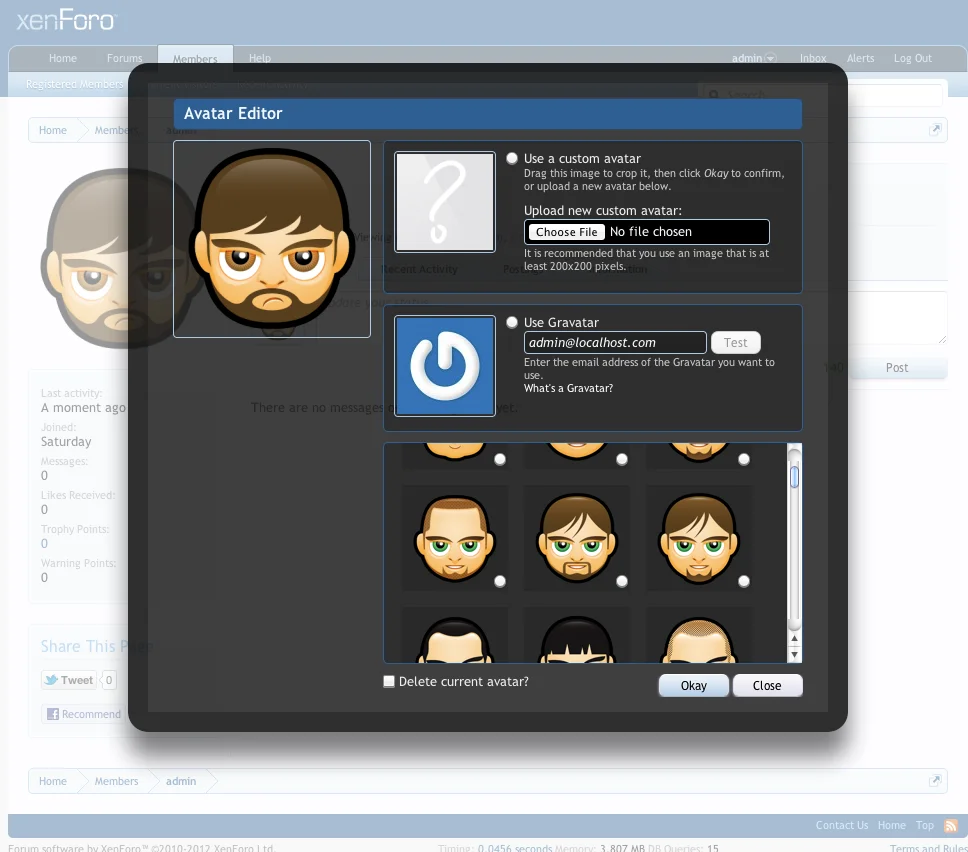Open the Home tab in navigation
The image size is (968, 852).
click(63, 58)
